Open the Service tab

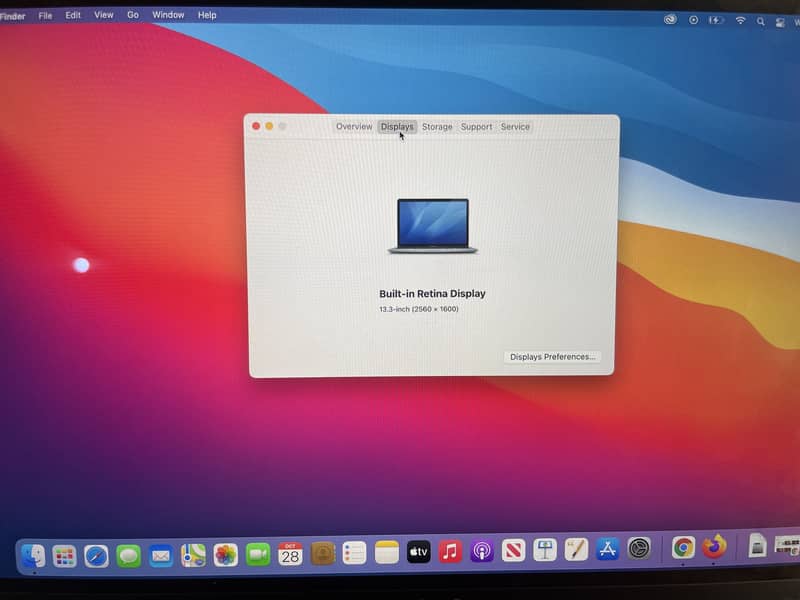coord(515,127)
